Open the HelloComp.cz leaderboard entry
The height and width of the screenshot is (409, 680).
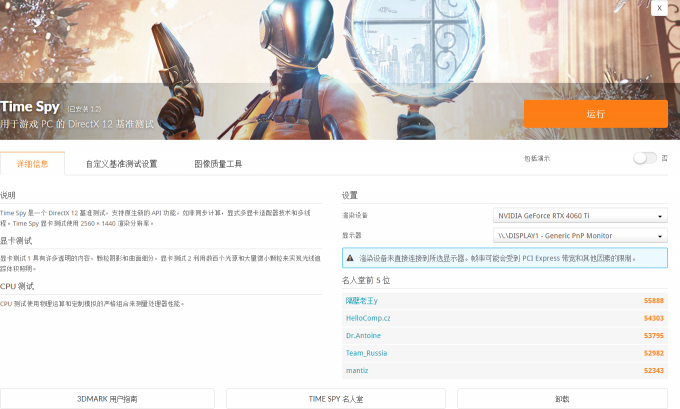tap(368, 318)
